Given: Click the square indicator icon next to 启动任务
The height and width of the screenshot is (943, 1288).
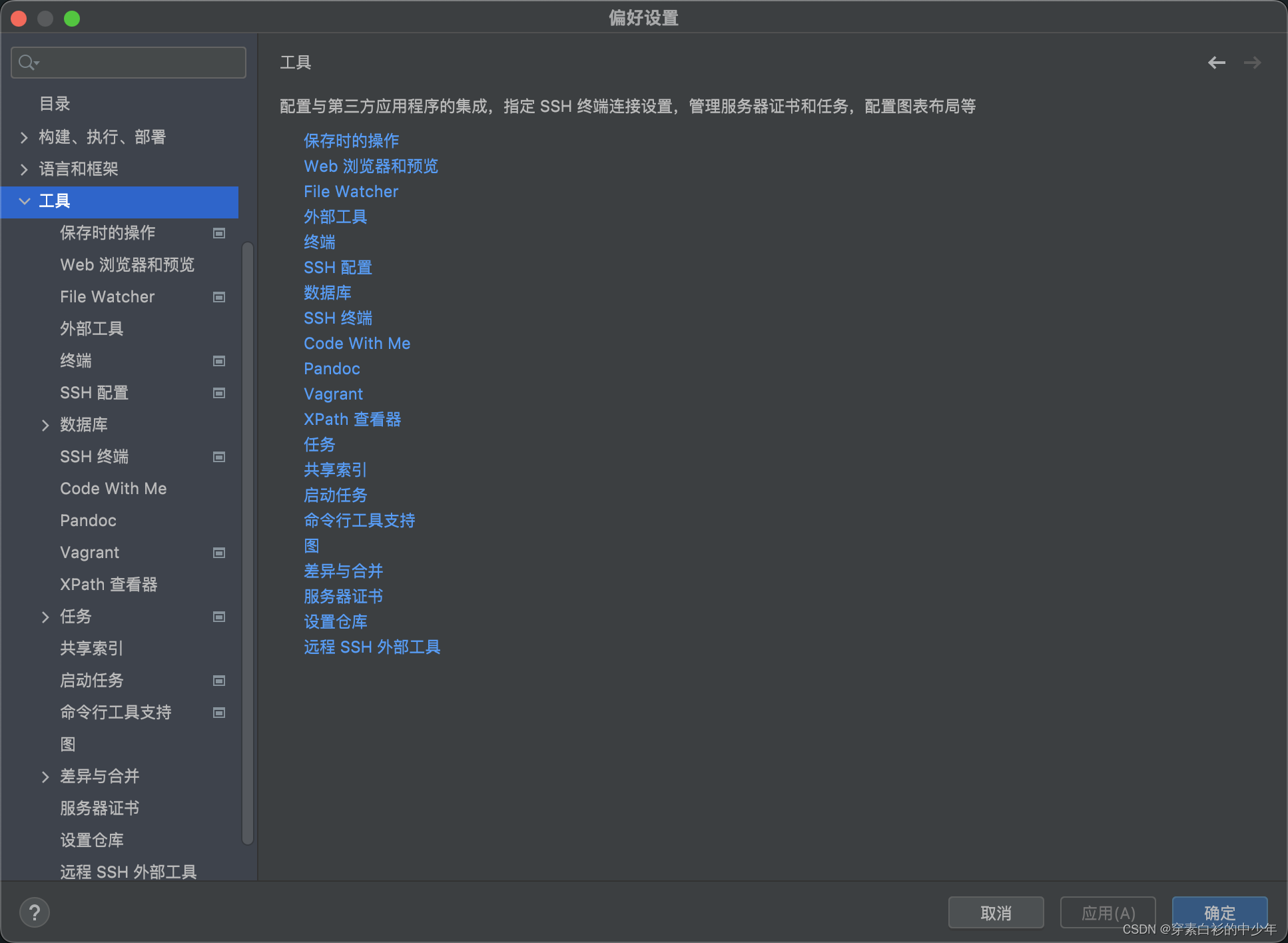Looking at the screenshot, I should pos(218,680).
